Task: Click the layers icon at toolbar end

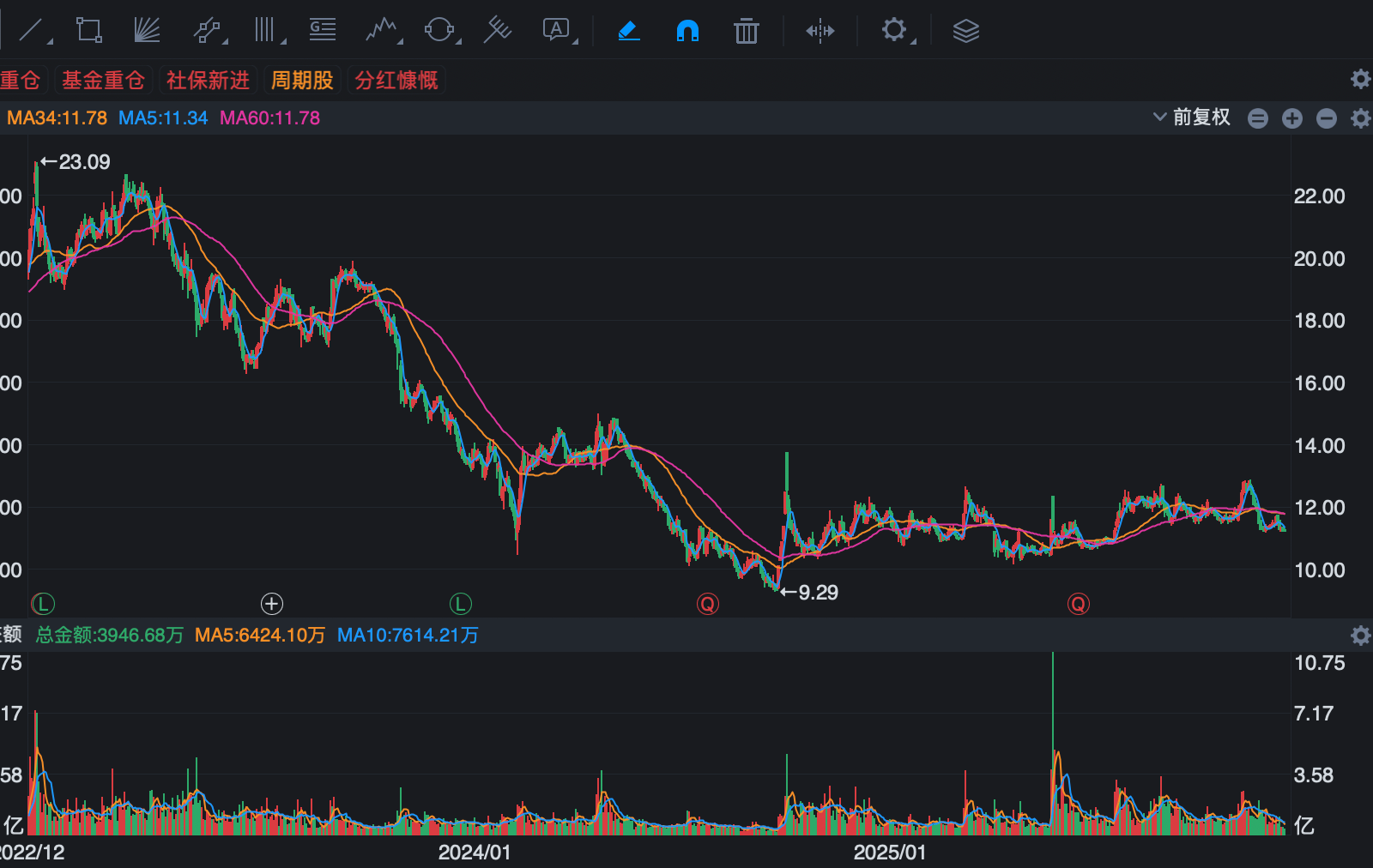Action: tap(966, 30)
